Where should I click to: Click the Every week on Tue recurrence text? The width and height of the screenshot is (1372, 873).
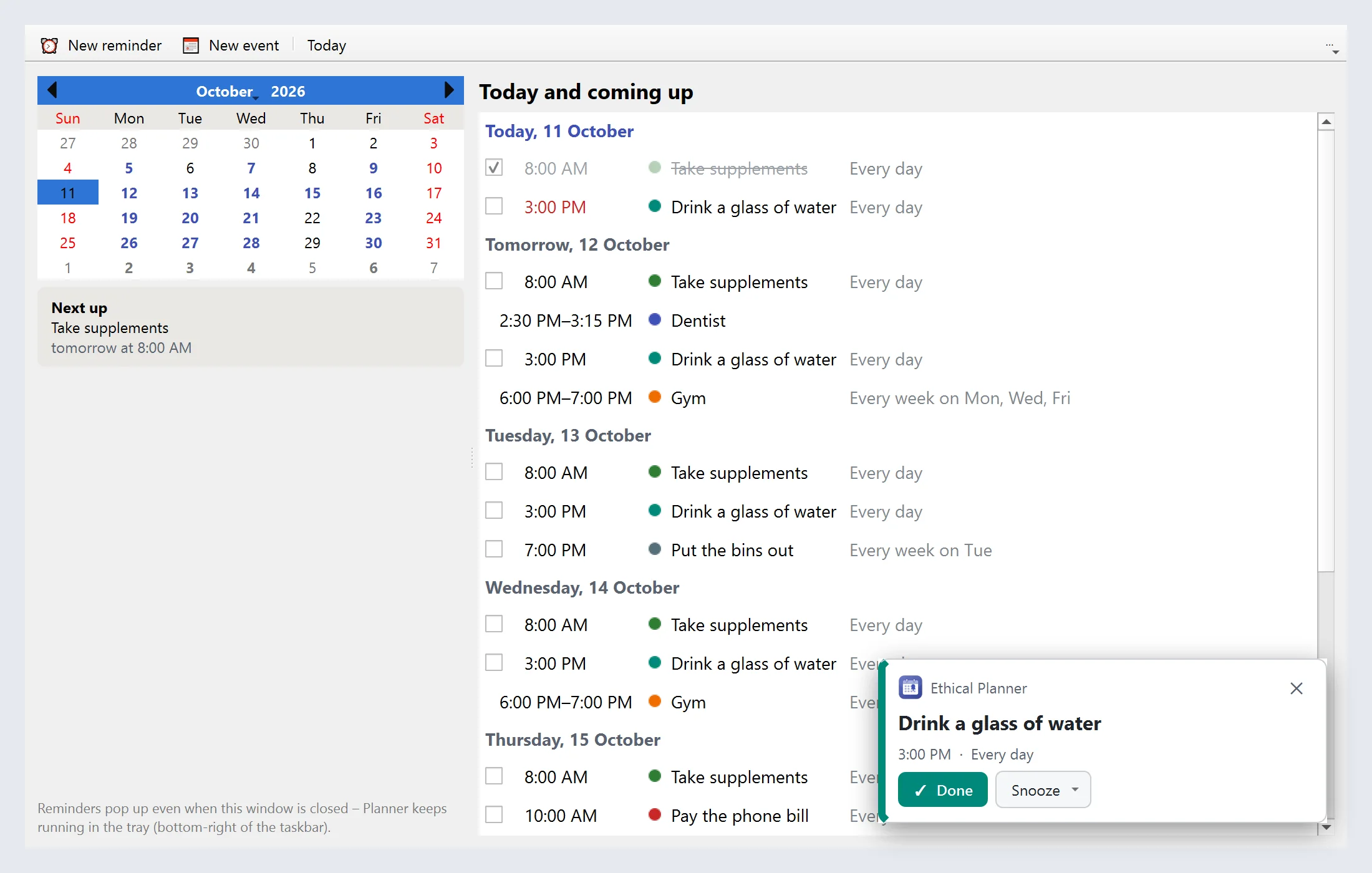(920, 550)
